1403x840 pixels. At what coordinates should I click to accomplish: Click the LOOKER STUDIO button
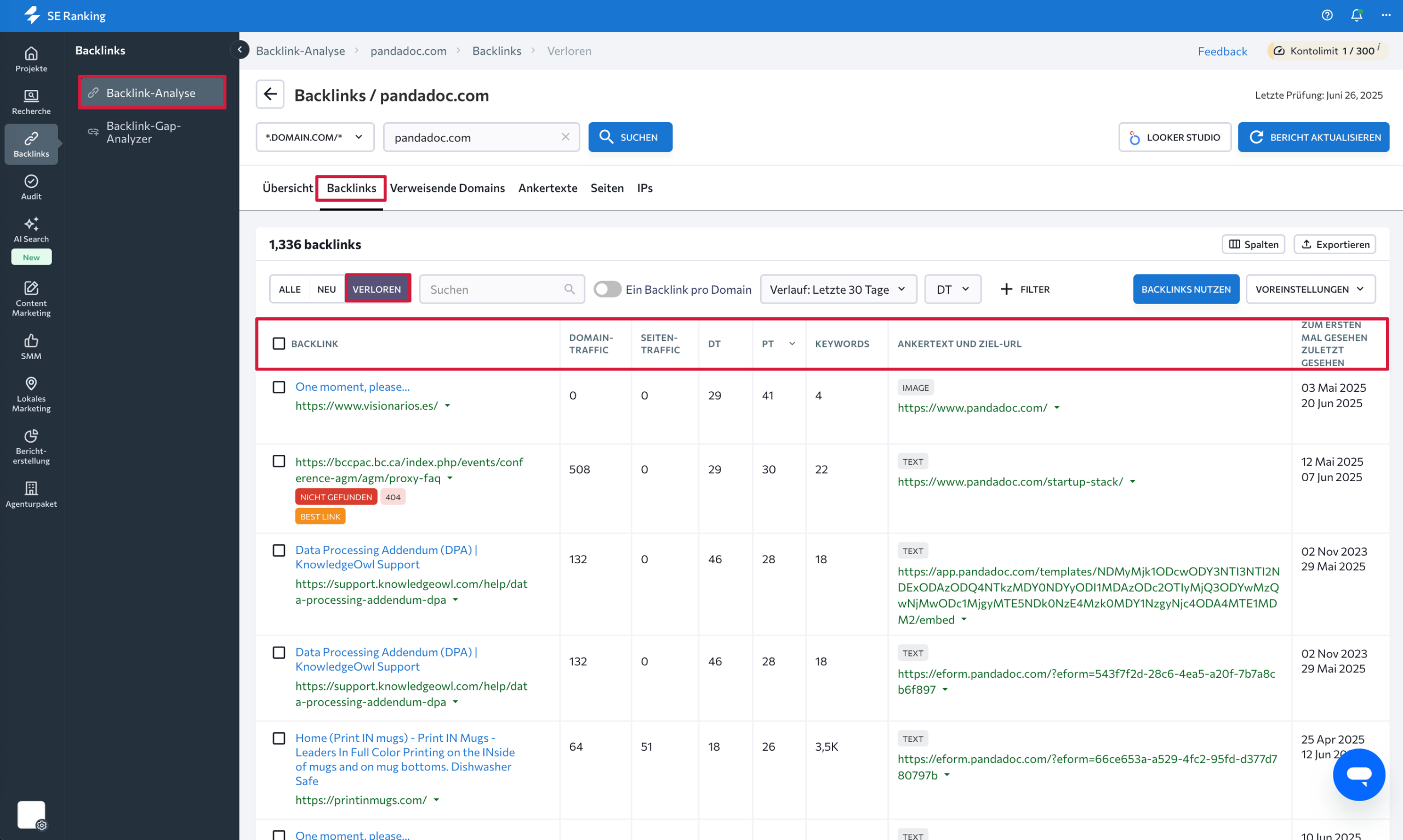(x=1174, y=137)
